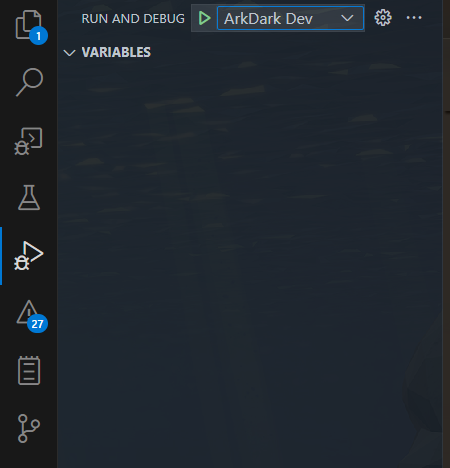Open the notepad icon in activity bar
450x468 pixels.
(x=29, y=370)
